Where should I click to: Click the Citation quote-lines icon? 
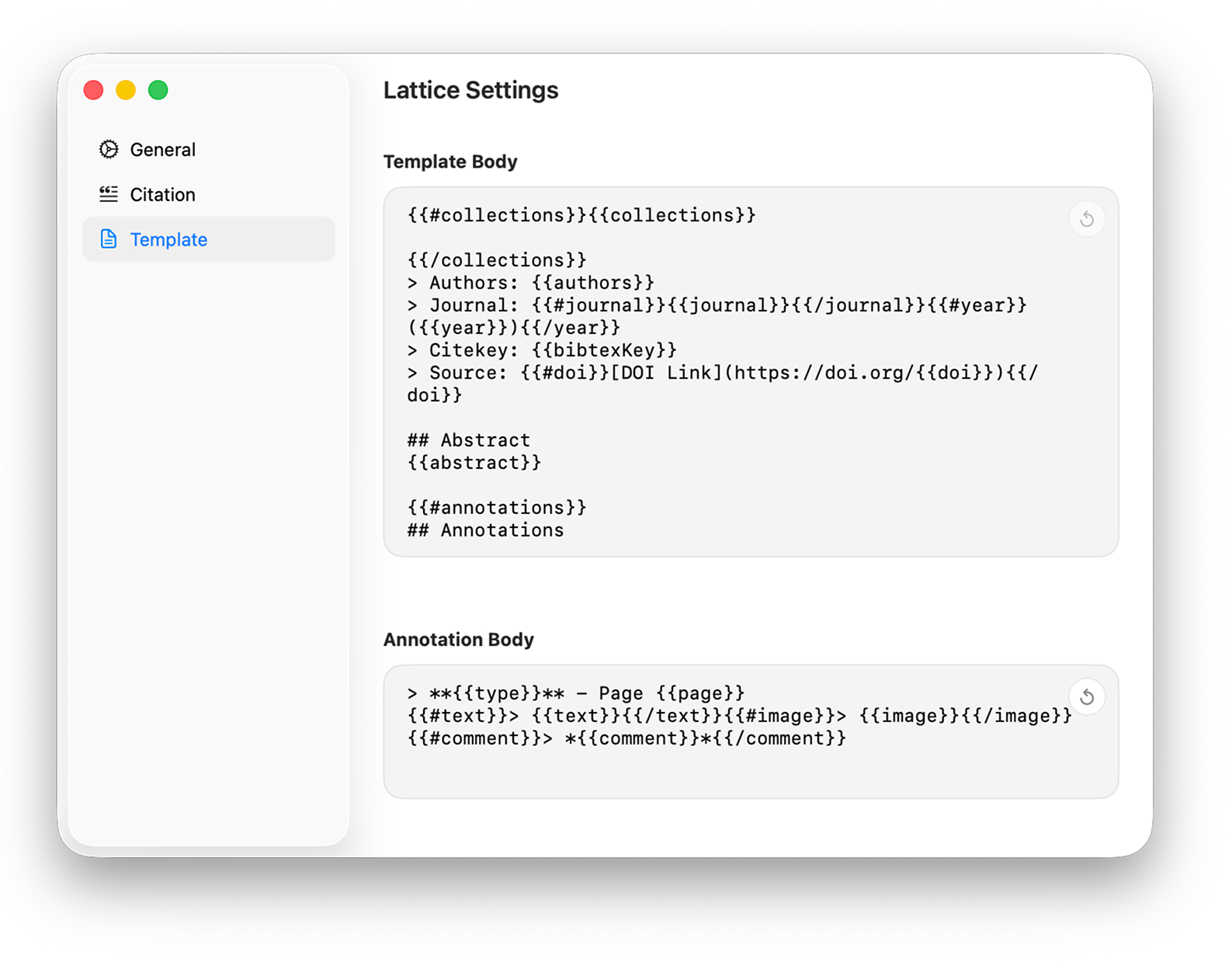(109, 194)
